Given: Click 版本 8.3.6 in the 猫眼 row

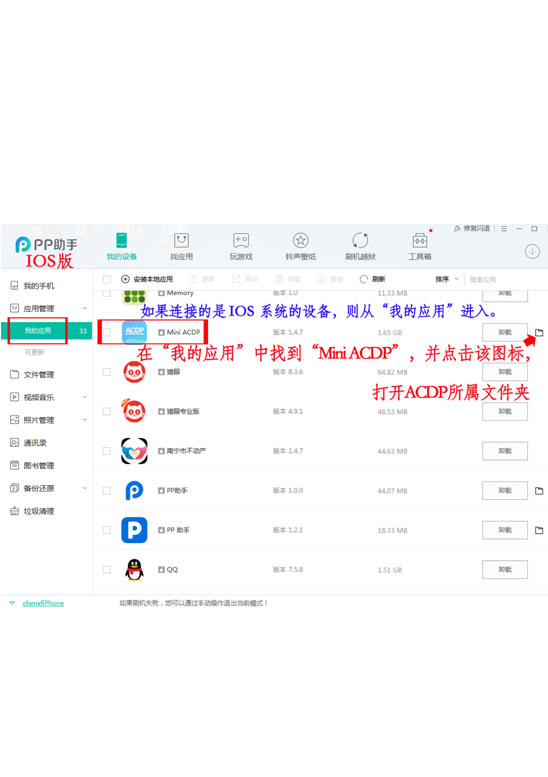Looking at the screenshot, I should [x=288, y=372].
